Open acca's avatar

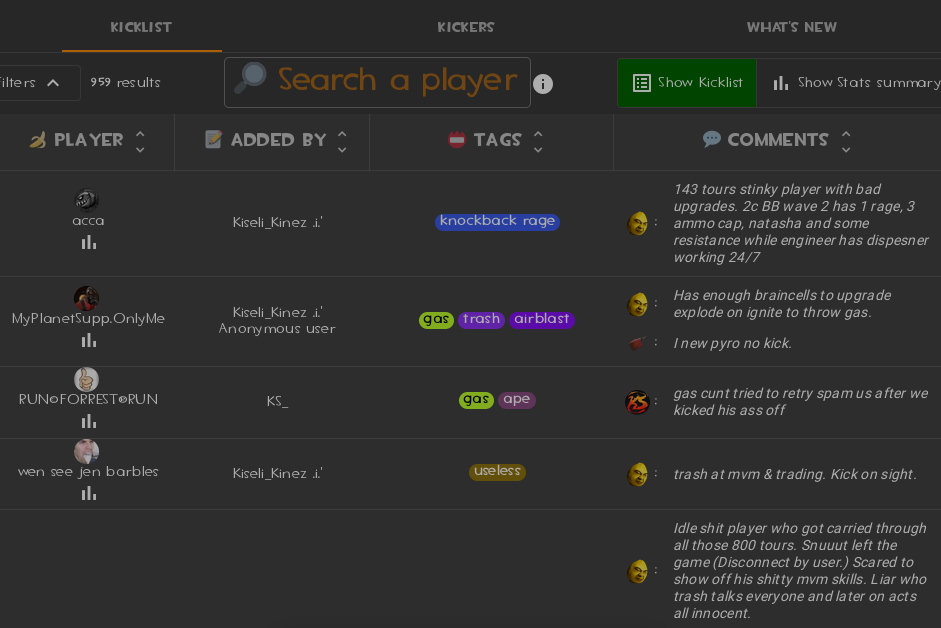coord(86,200)
